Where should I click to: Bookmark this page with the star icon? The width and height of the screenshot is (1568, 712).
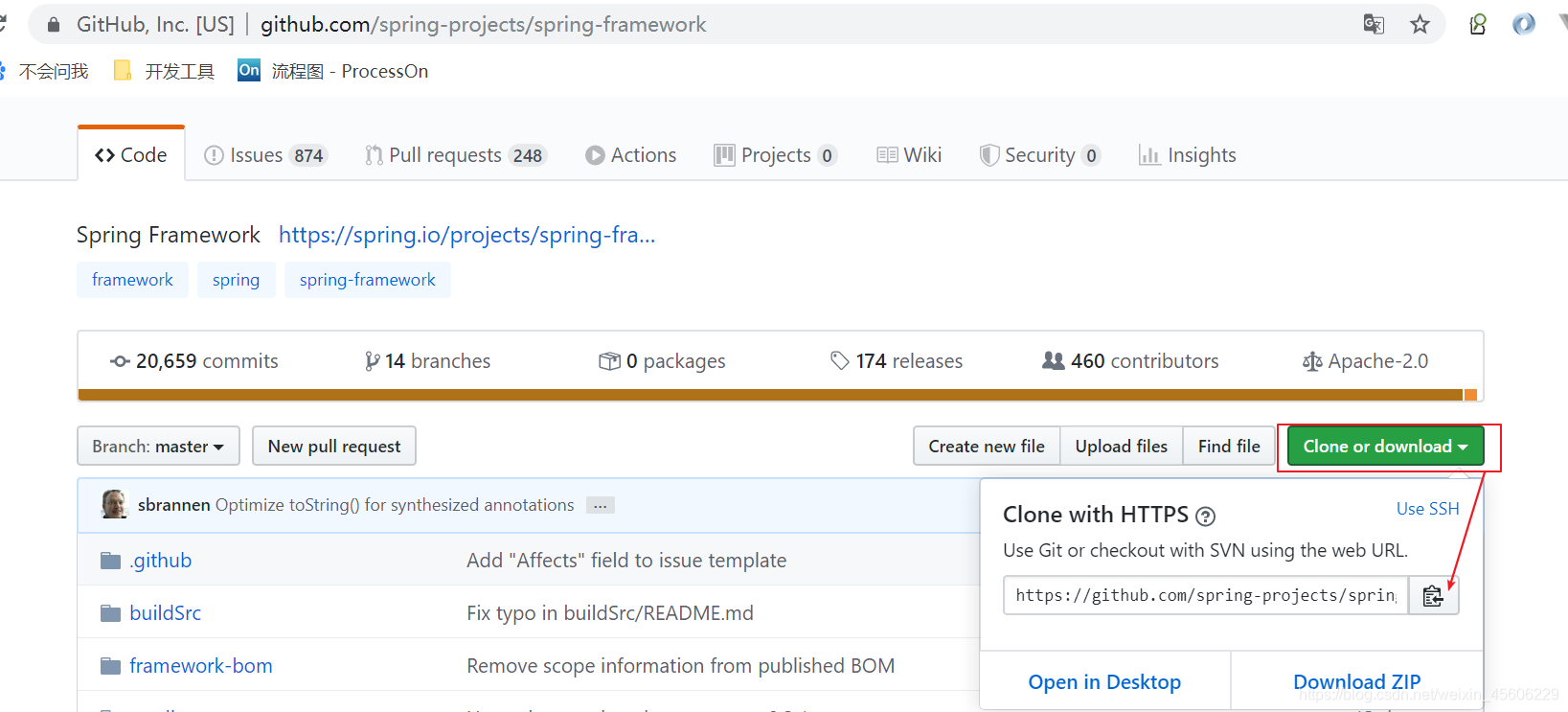[1420, 24]
